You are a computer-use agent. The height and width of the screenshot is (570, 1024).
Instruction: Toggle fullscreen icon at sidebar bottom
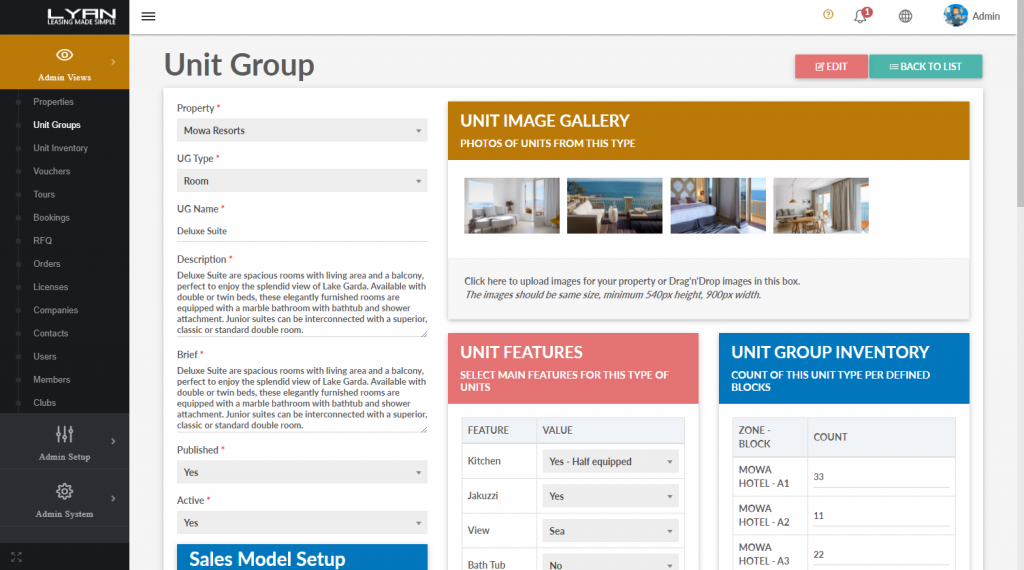(x=15, y=556)
